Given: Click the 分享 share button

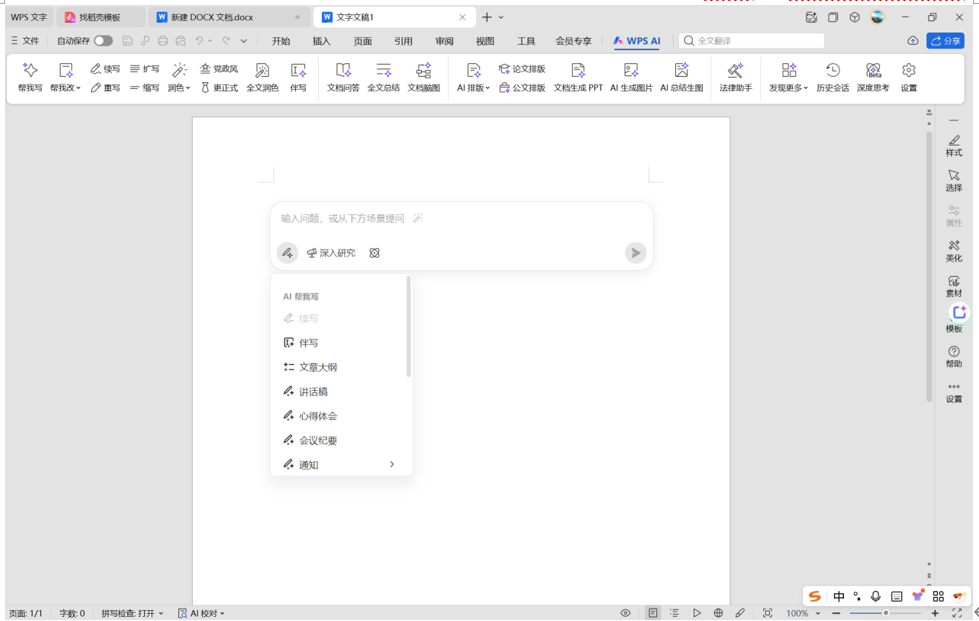Looking at the screenshot, I should coord(945,41).
